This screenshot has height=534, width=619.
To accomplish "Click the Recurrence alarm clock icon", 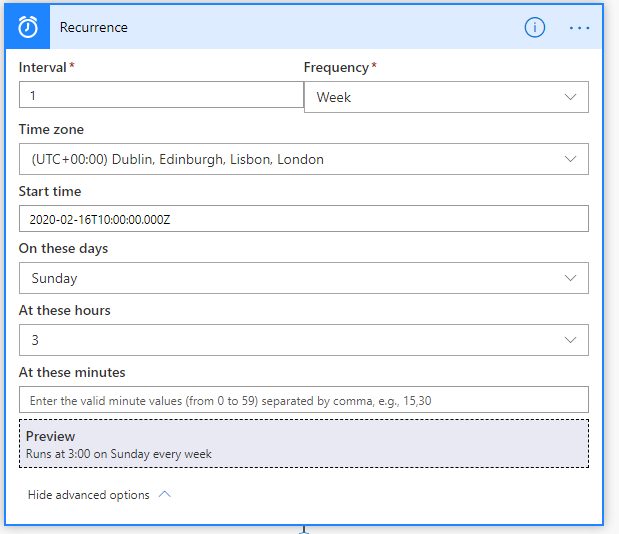I will [x=28, y=27].
